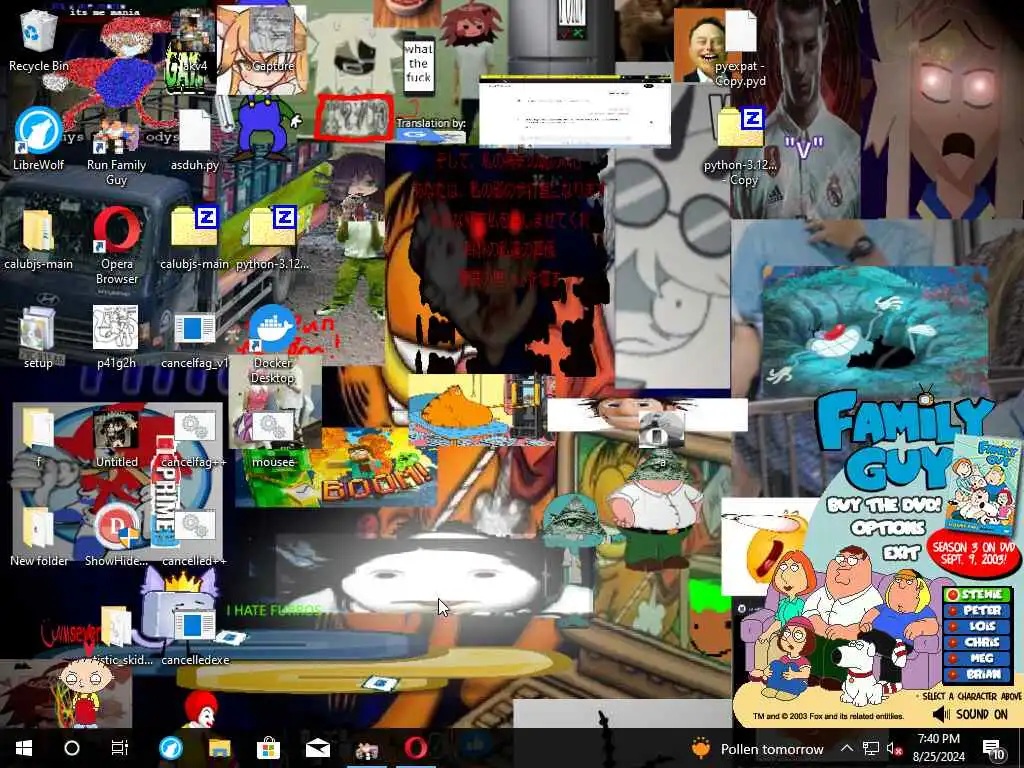Toggle SOUND ON in Family Guy menu

[971, 714]
